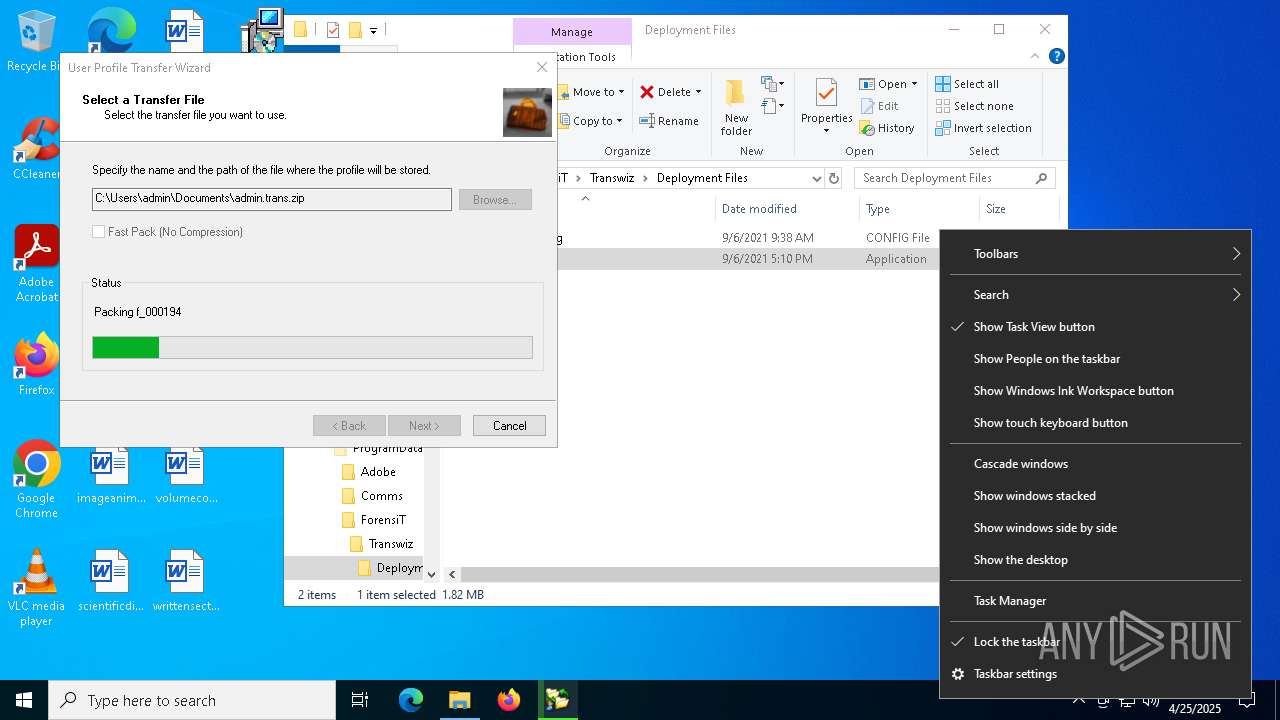Sort by Size column header
The image size is (1280, 720).
[x=1018, y=209]
